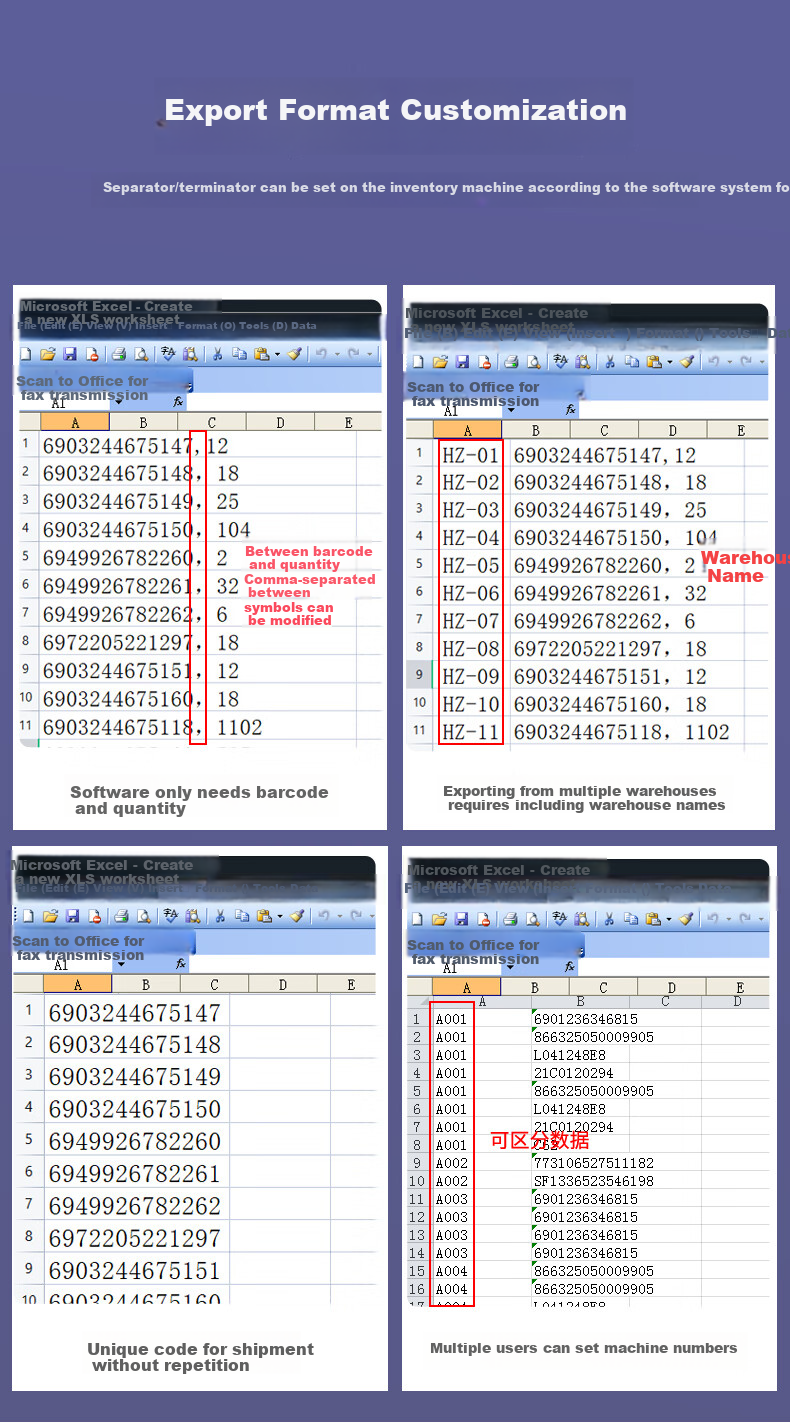Click Cut scissors icon in HZ-01 warehouse sheet

(x=610, y=362)
